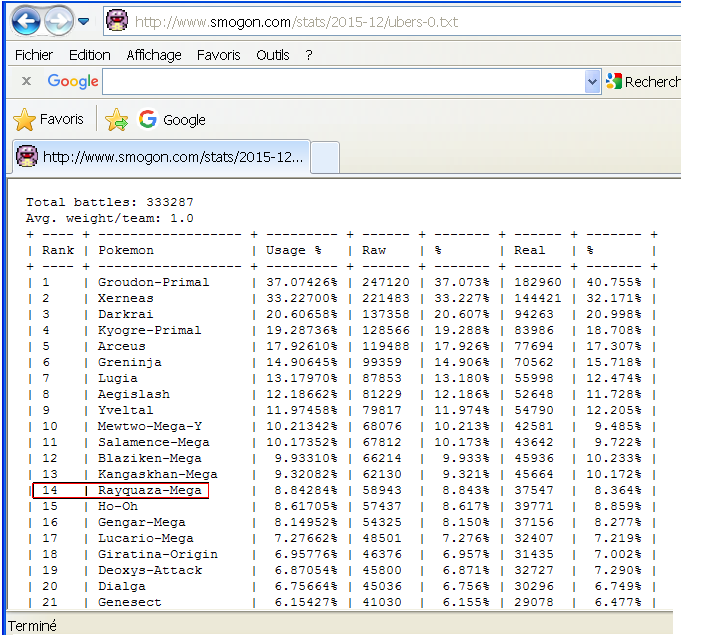The image size is (705, 641).
Task: Open the Affichage menu
Action: click(154, 55)
